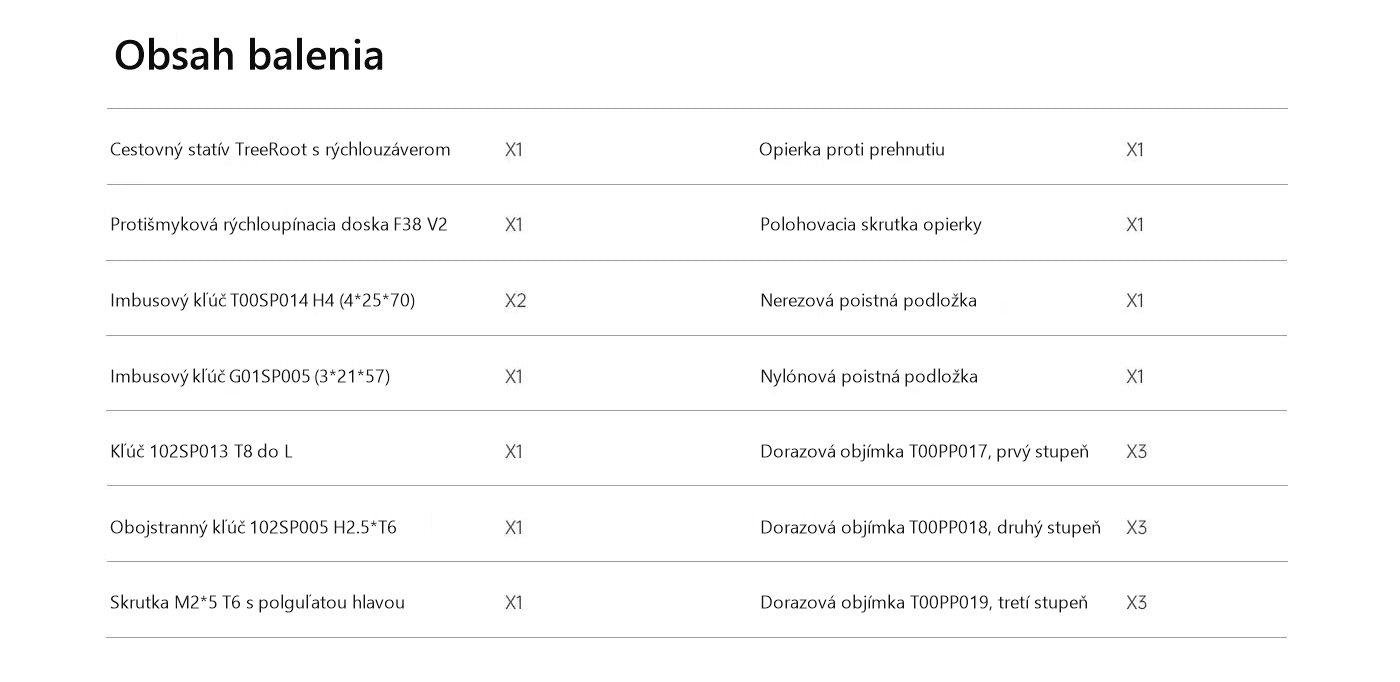Click the 'Obsah balenia' heading
Screen dimensions: 1400x682
pos(249,54)
